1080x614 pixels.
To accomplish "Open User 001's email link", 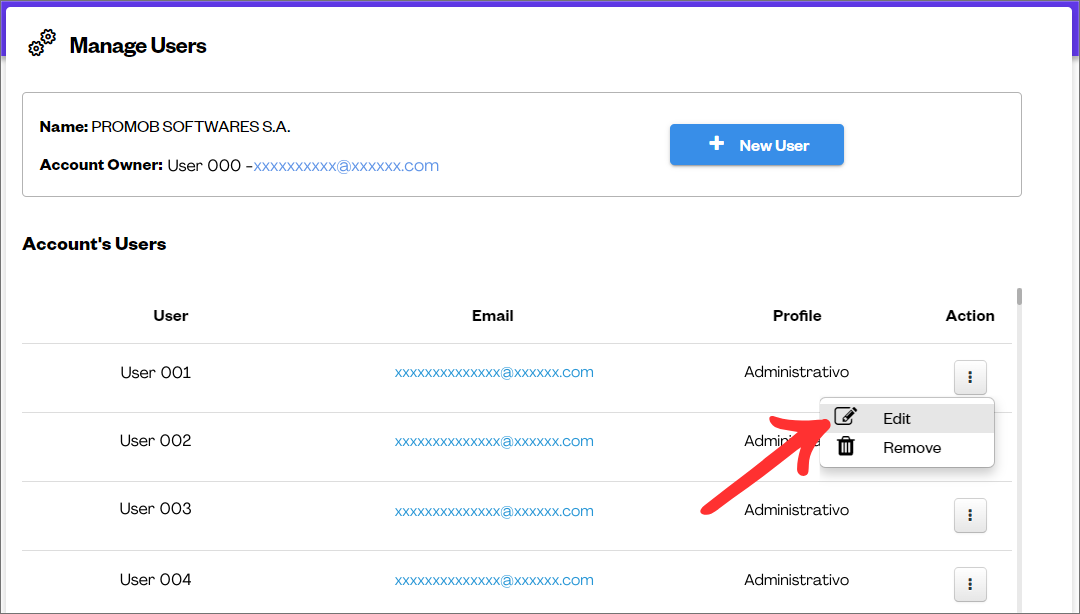I will 494,372.
